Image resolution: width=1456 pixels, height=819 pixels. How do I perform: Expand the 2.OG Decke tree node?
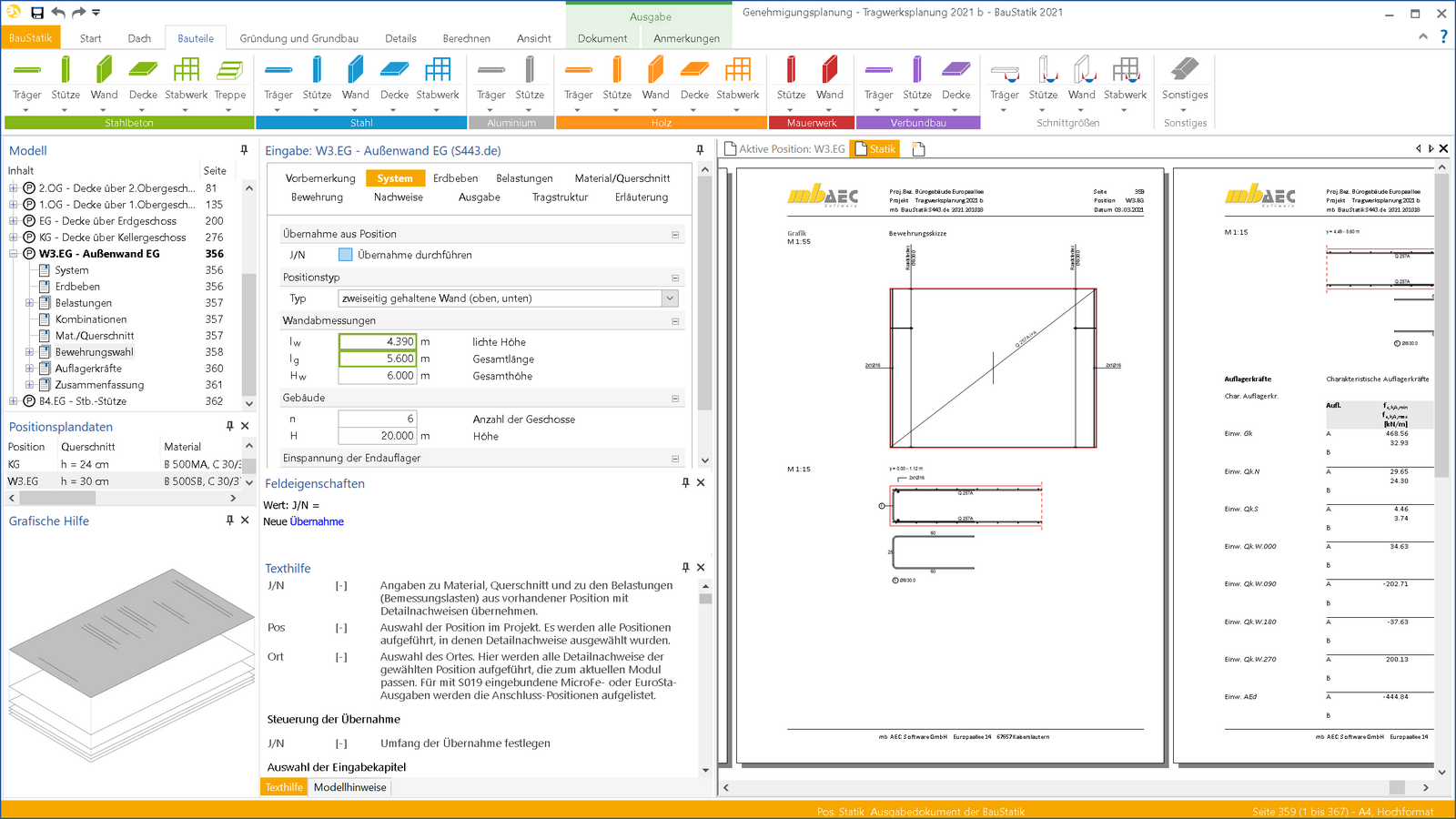click(14, 188)
